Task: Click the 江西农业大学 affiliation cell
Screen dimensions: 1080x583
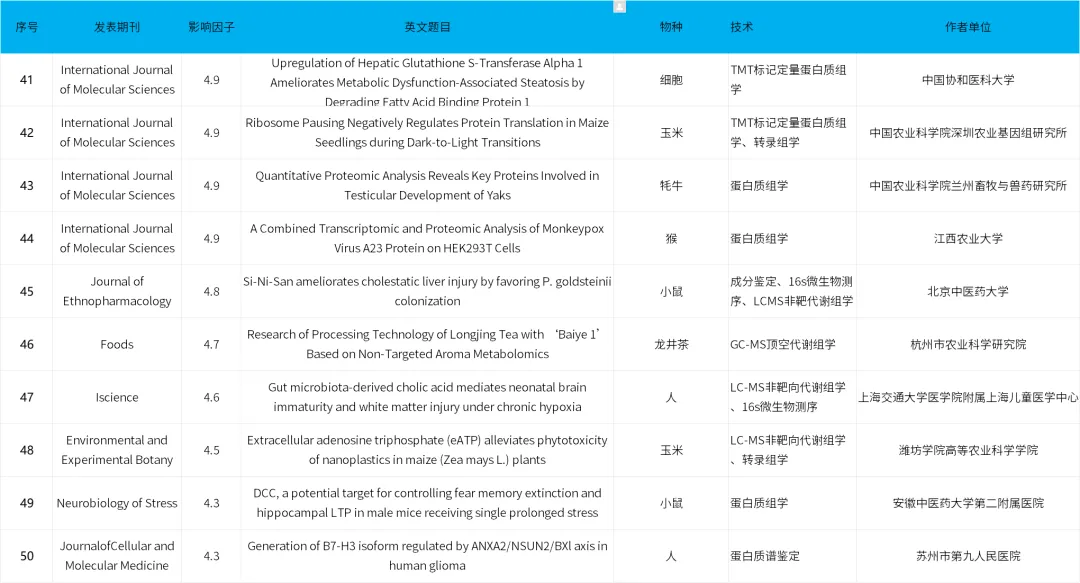Action: [968, 238]
